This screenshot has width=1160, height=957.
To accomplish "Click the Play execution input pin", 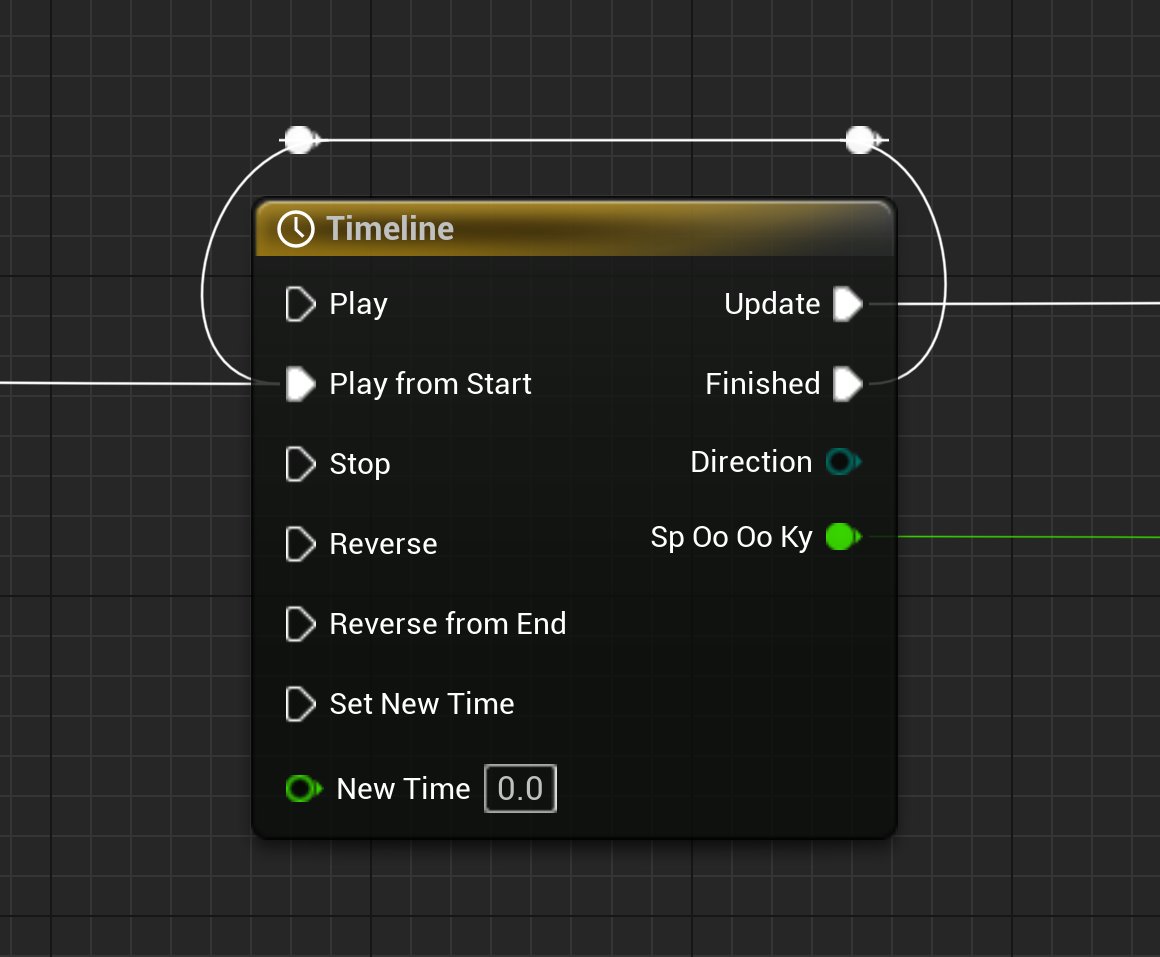I will point(300,304).
